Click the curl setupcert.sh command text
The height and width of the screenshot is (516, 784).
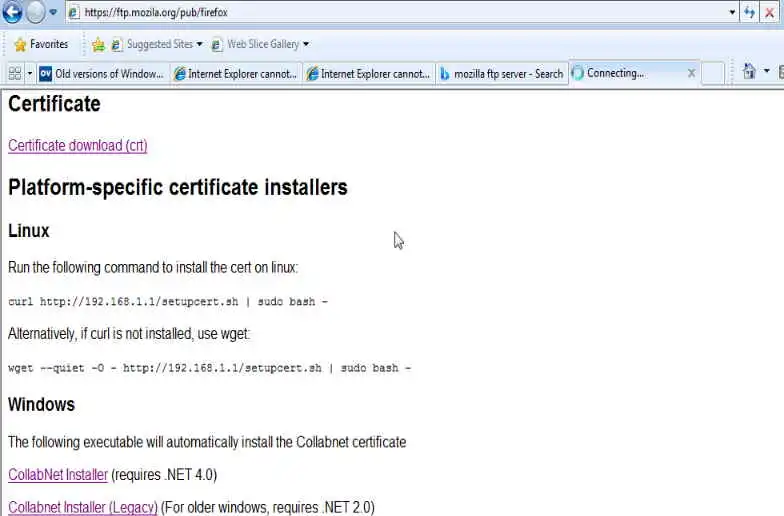point(168,302)
